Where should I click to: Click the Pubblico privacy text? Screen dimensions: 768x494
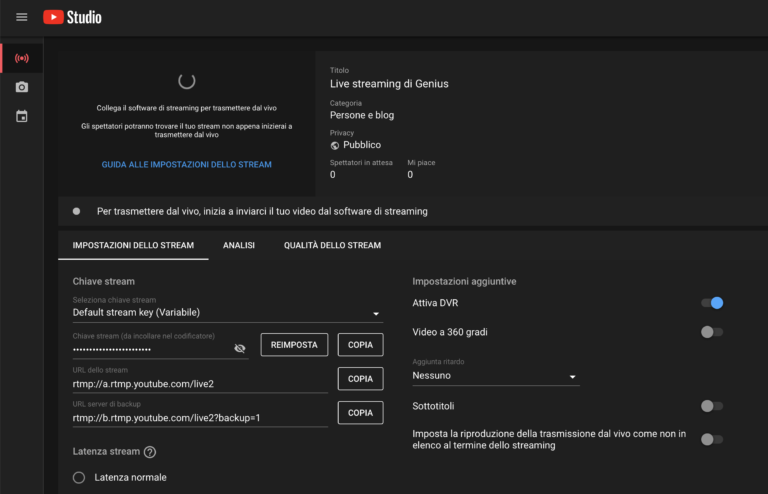click(362, 145)
